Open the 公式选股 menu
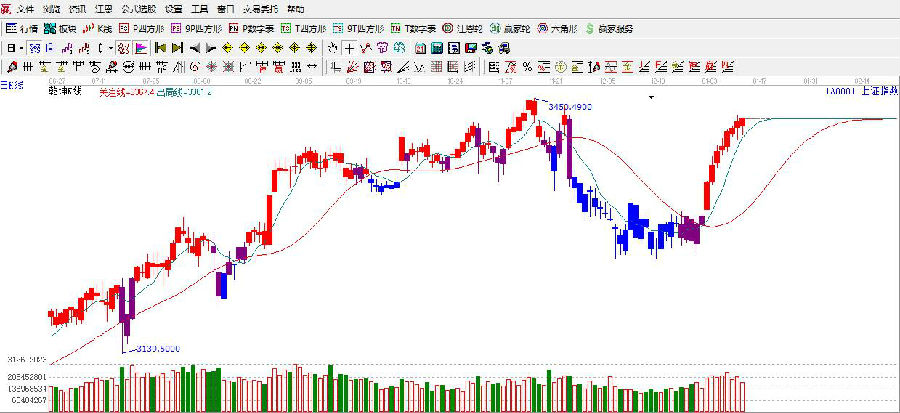900x413 pixels. pyautogui.click(x=139, y=9)
